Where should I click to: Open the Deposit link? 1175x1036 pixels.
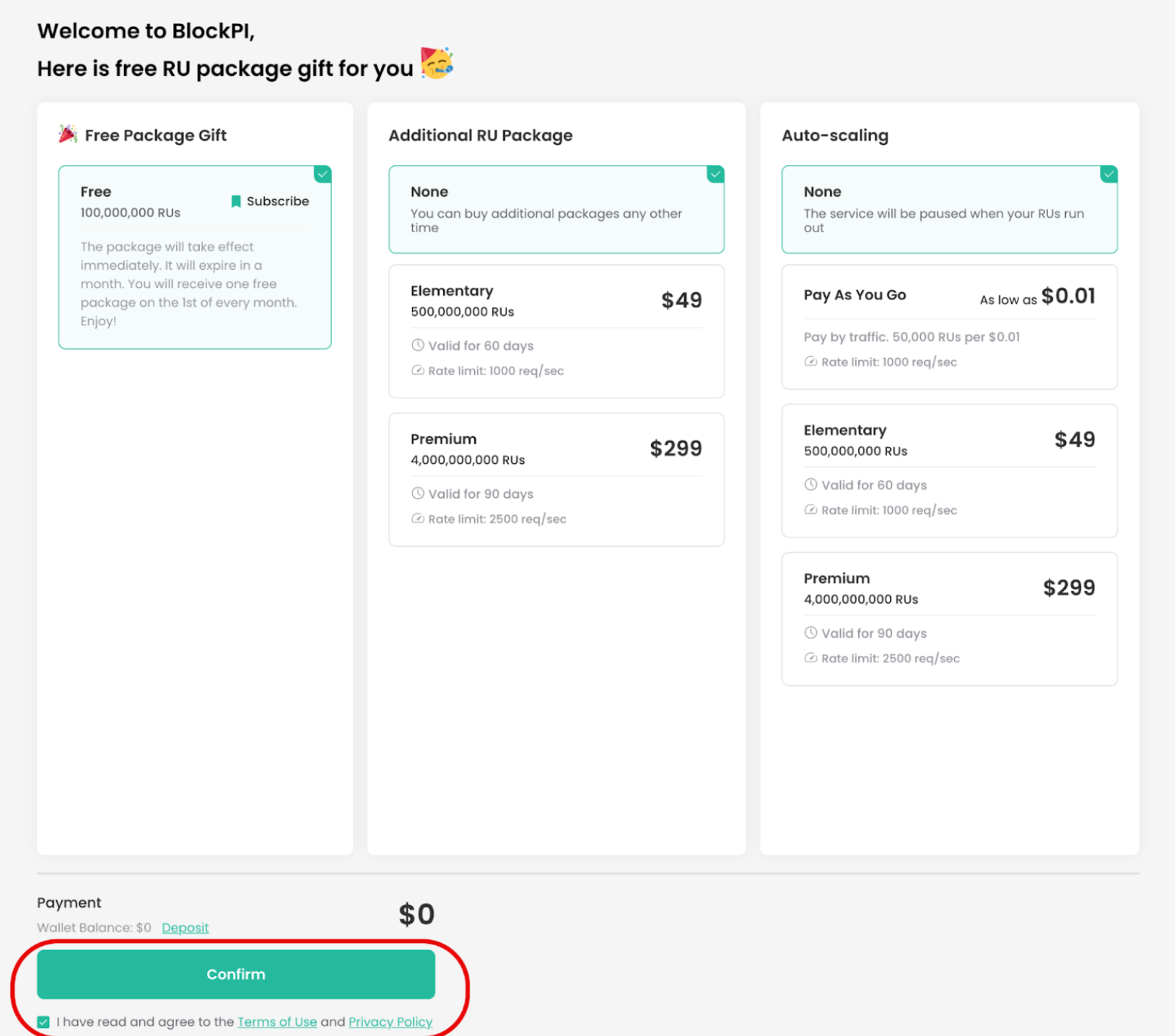point(185,928)
